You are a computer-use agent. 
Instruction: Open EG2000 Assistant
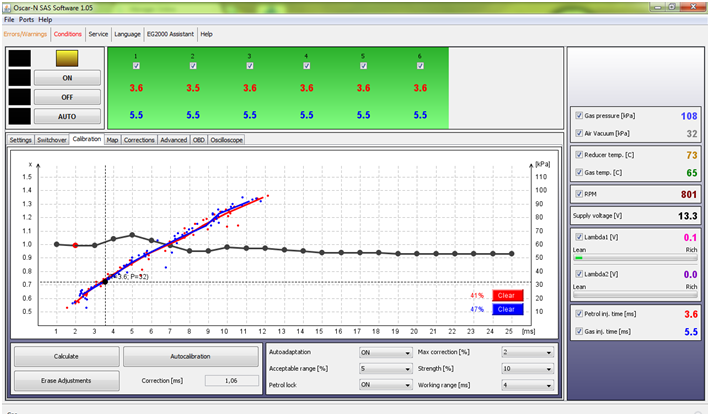pos(170,34)
